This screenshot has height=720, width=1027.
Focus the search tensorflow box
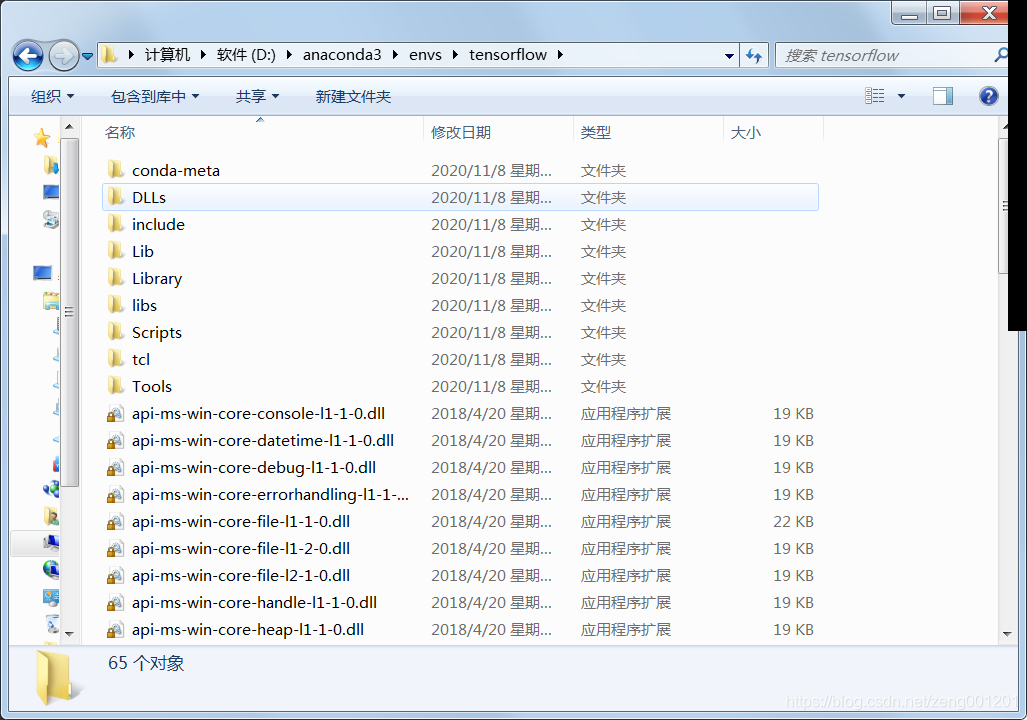coord(884,56)
